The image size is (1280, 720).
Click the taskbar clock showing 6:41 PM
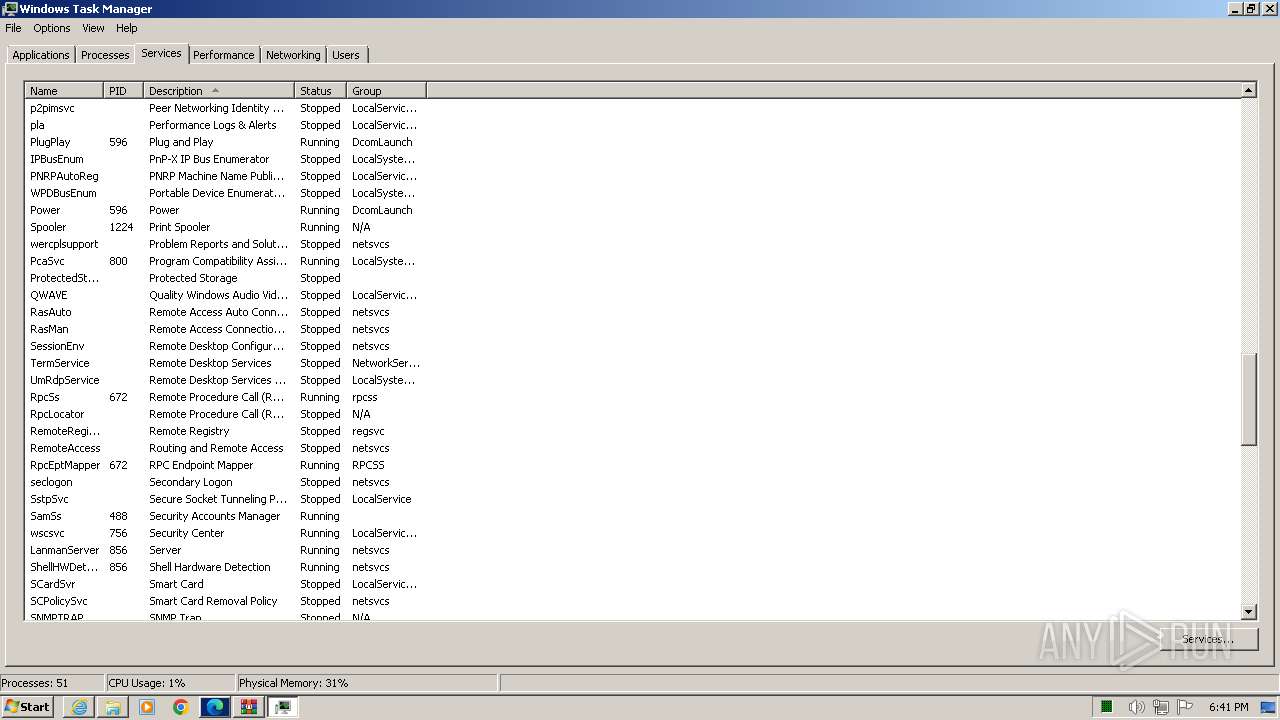(1228, 707)
